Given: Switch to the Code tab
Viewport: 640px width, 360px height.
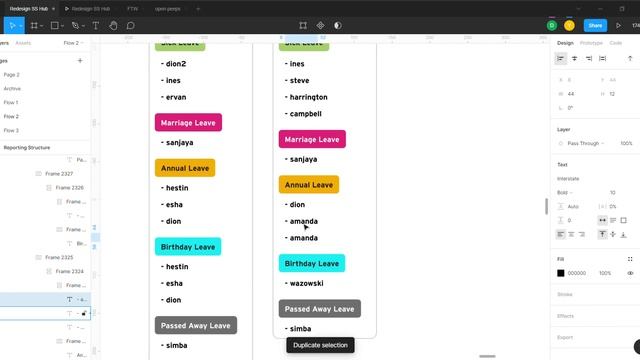Looking at the screenshot, I should click(616, 43).
